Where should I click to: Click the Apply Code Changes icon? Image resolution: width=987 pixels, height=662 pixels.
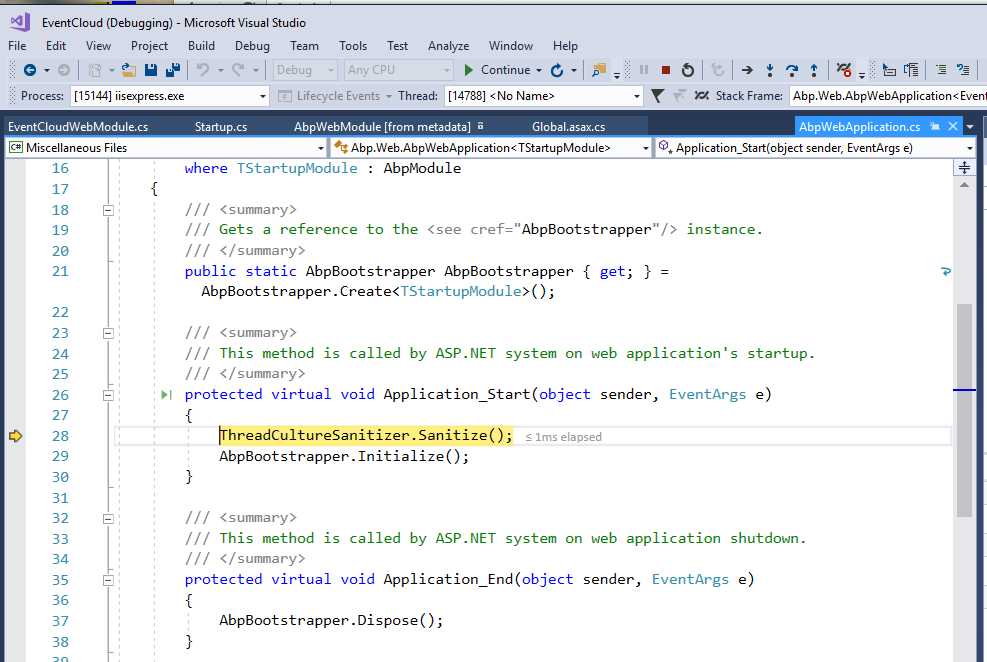point(718,70)
